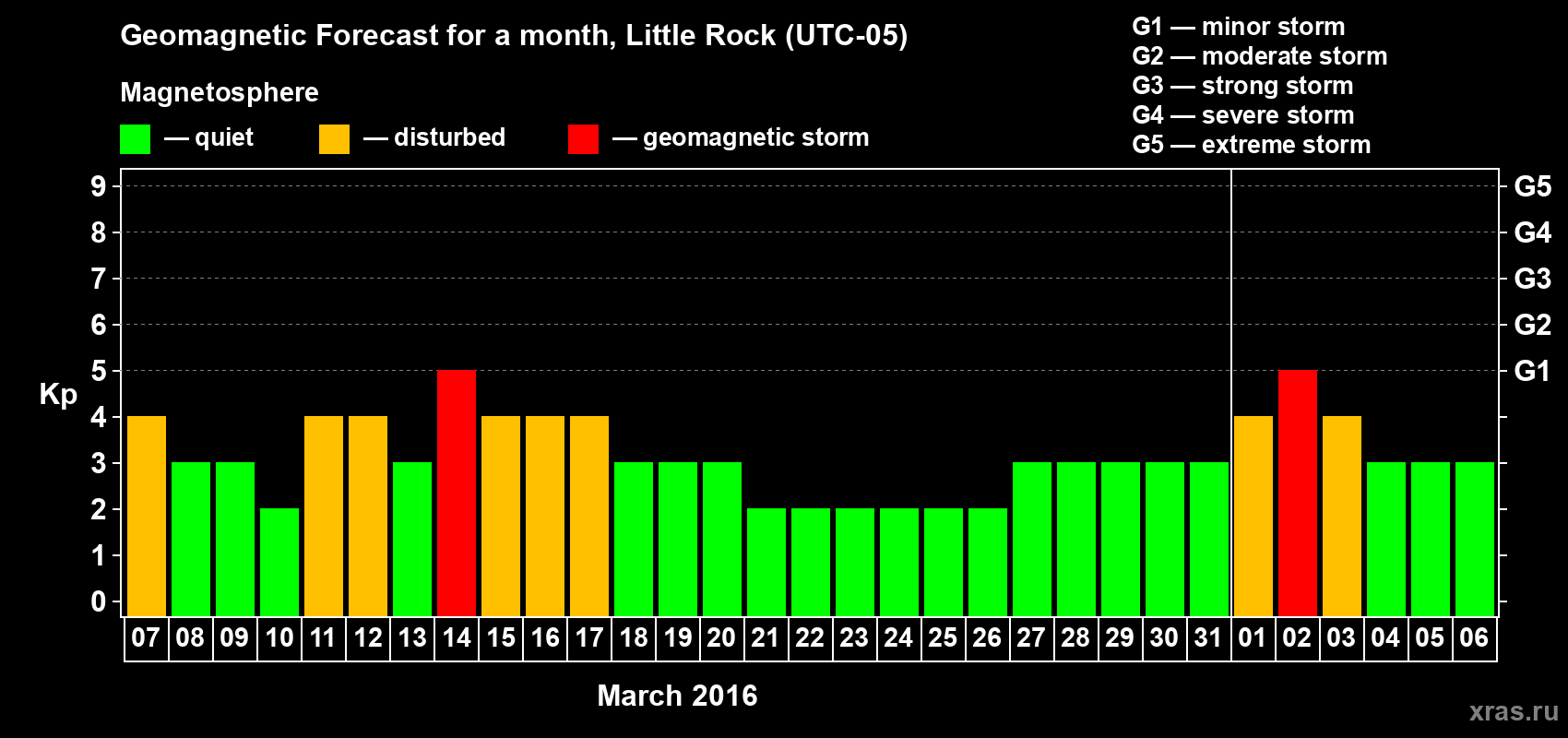Select the red bar for March 14
Viewport: 1568px width, 738px height.
pos(457,494)
